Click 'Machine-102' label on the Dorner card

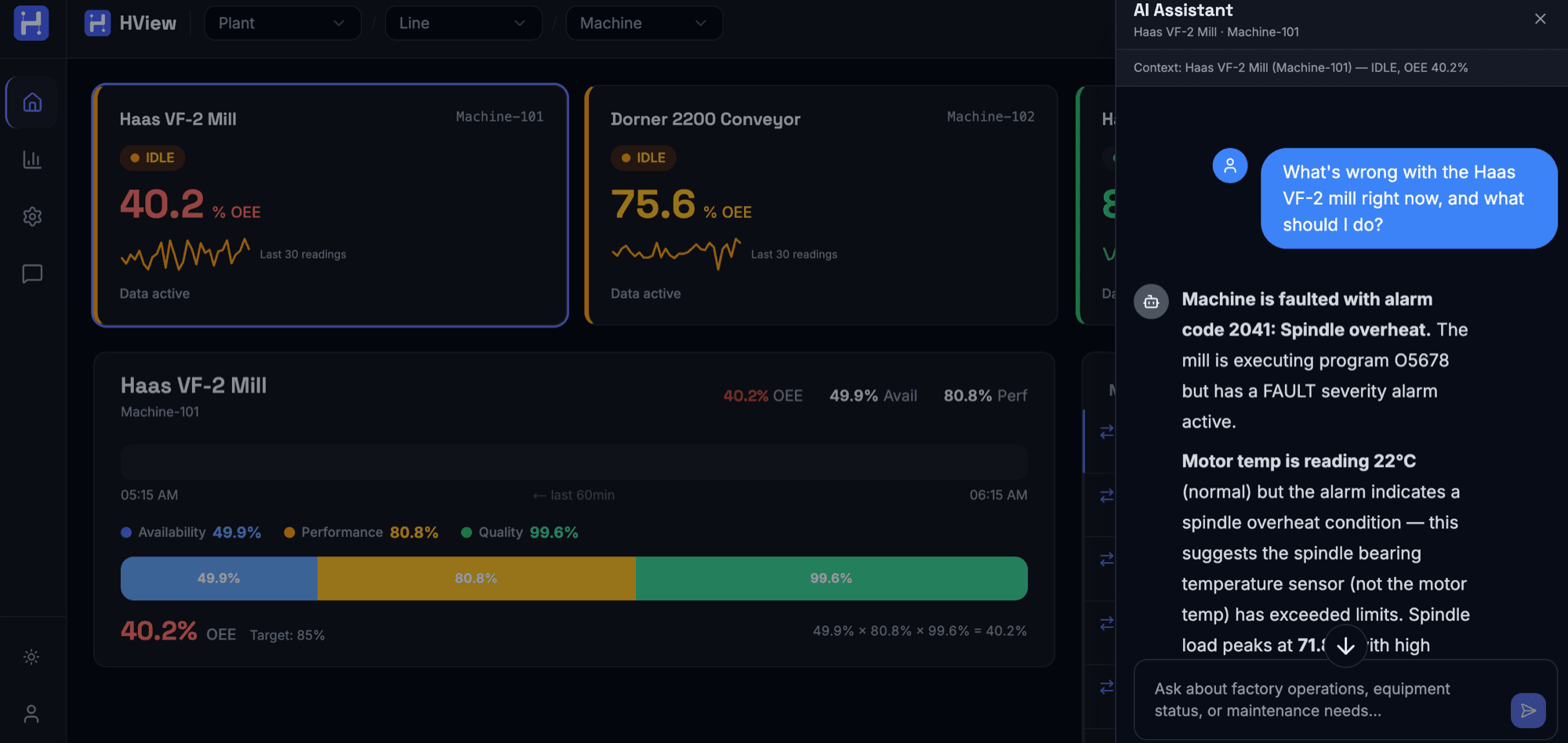coord(991,117)
